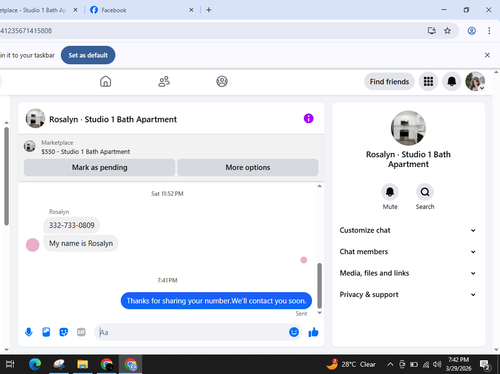Viewport: 500px width, 374px height.
Task: Send a thumbs-up like
Action: coord(313,332)
